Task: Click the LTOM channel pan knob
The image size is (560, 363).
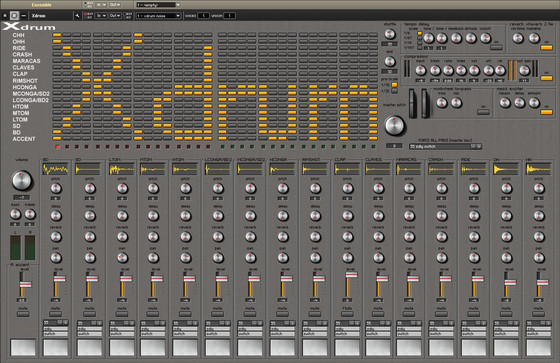Action: pyautogui.click(x=122, y=257)
